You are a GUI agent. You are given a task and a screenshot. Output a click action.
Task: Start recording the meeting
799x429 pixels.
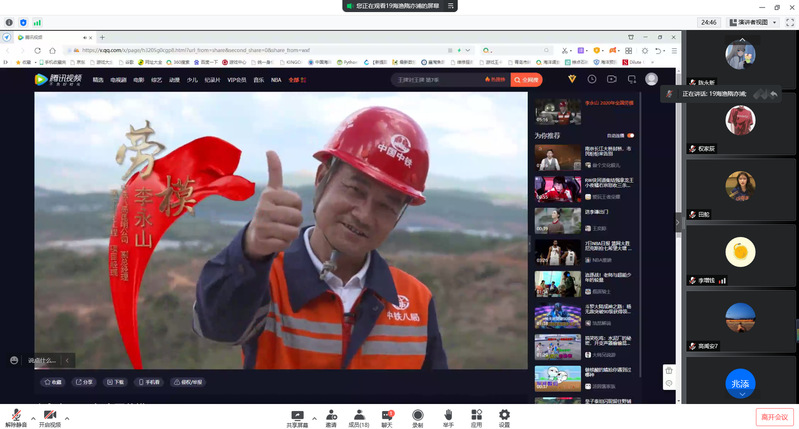pyautogui.click(x=417, y=415)
